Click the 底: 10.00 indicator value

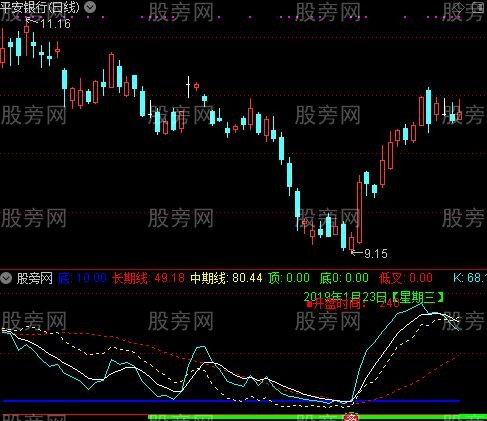[82, 278]
